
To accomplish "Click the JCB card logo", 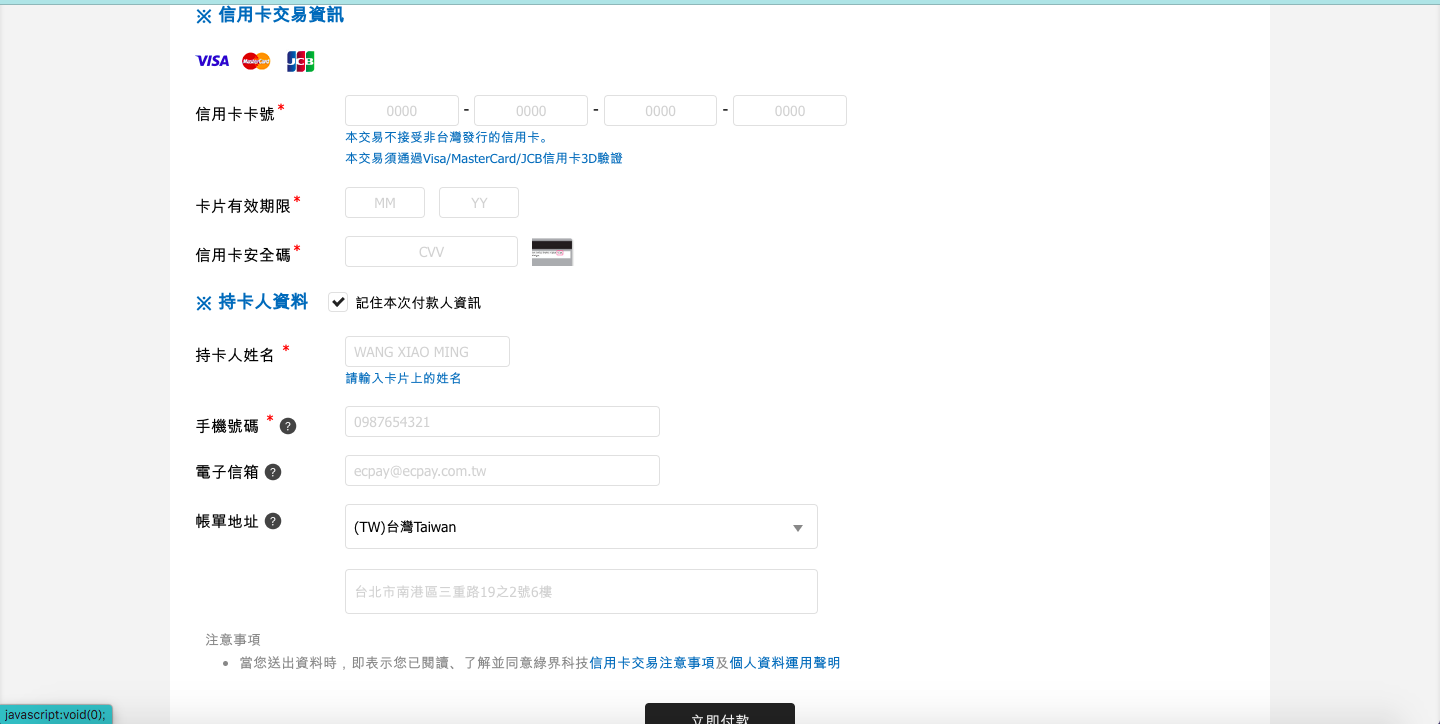I will [x=300, y=61].
